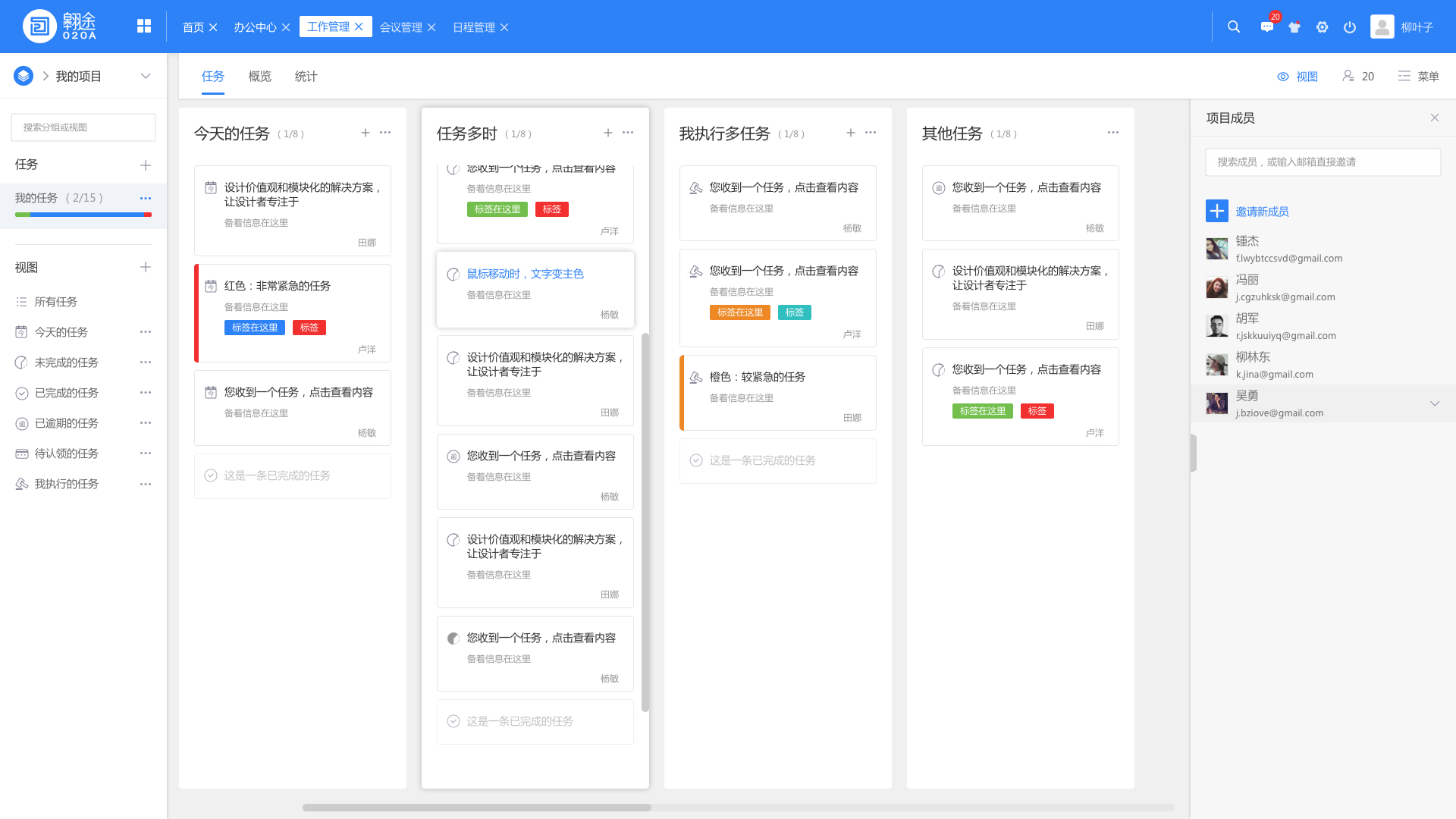The width and height of the screenshot is (1456, 819).
Task: Open the search icon in top bar
Action: point(1233,27)
